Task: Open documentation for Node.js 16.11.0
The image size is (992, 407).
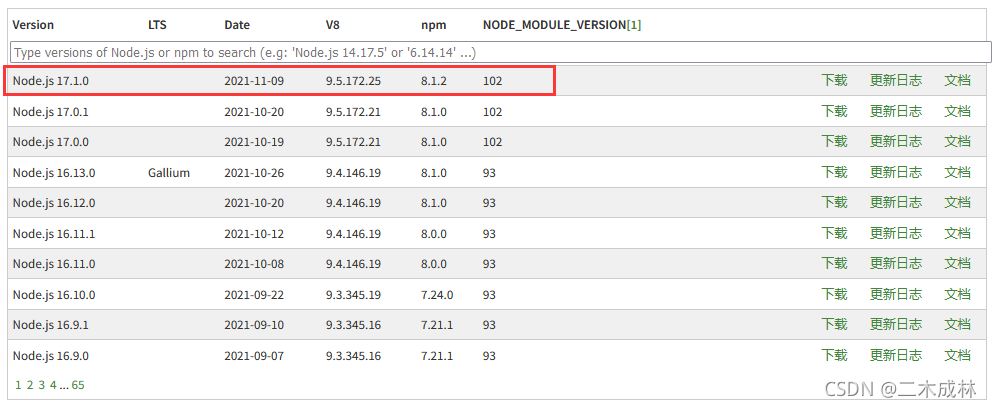Action: (957, 264)
